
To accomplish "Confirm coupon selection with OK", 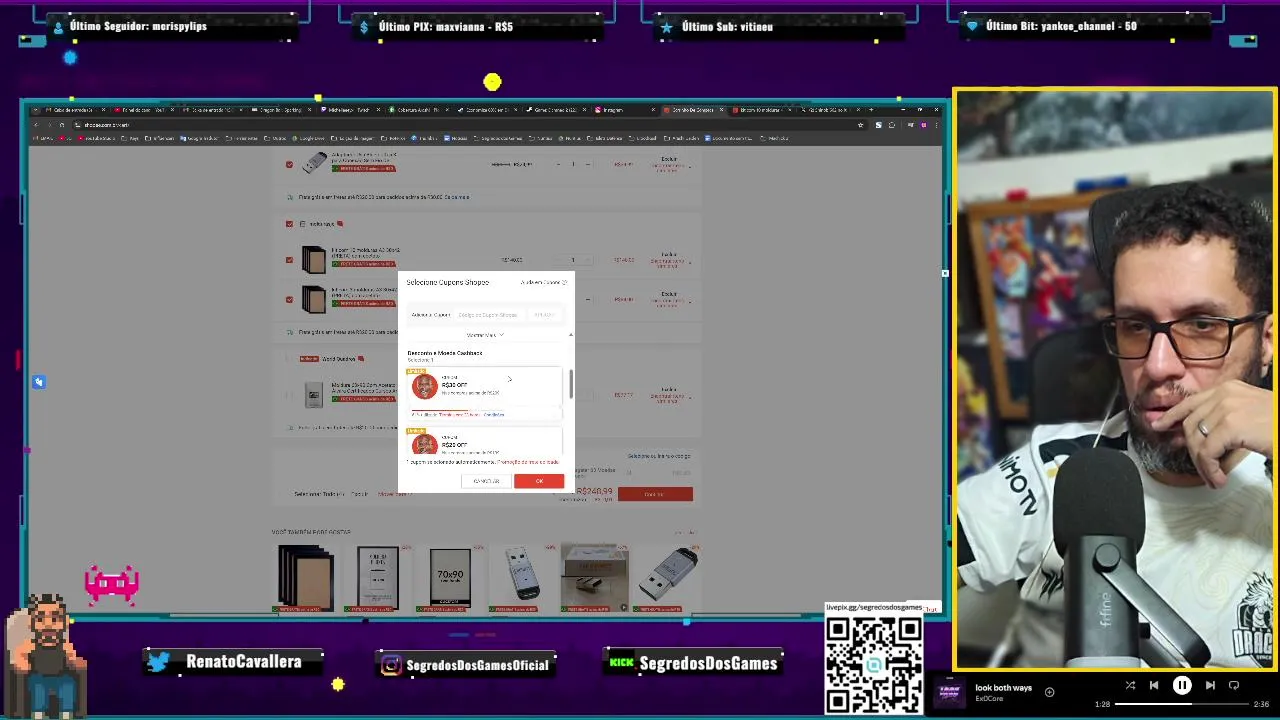I will coord(539,481).
